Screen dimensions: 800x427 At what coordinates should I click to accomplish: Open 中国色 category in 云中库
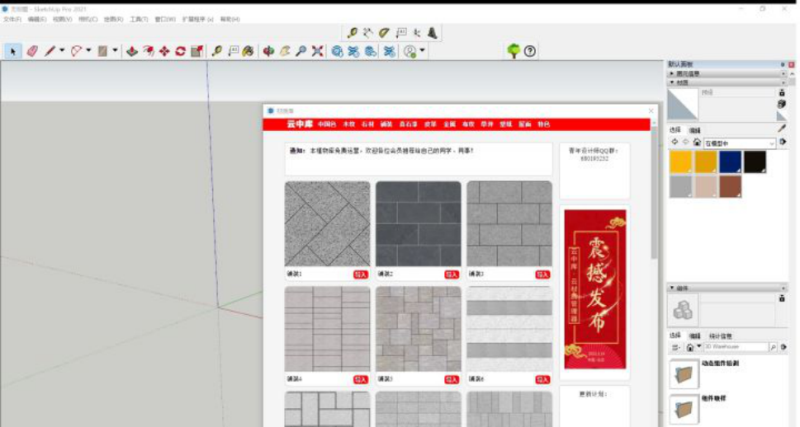point(327,124)
